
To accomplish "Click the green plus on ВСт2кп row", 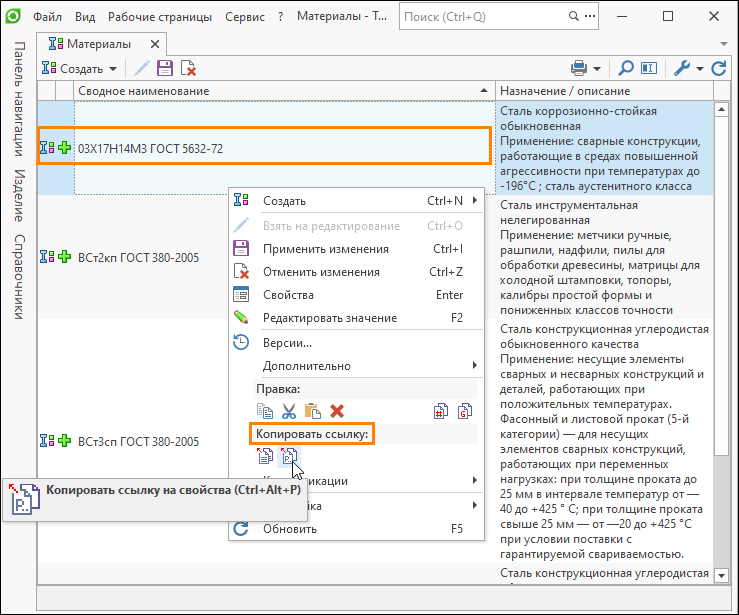I will (x=65, y=256).
